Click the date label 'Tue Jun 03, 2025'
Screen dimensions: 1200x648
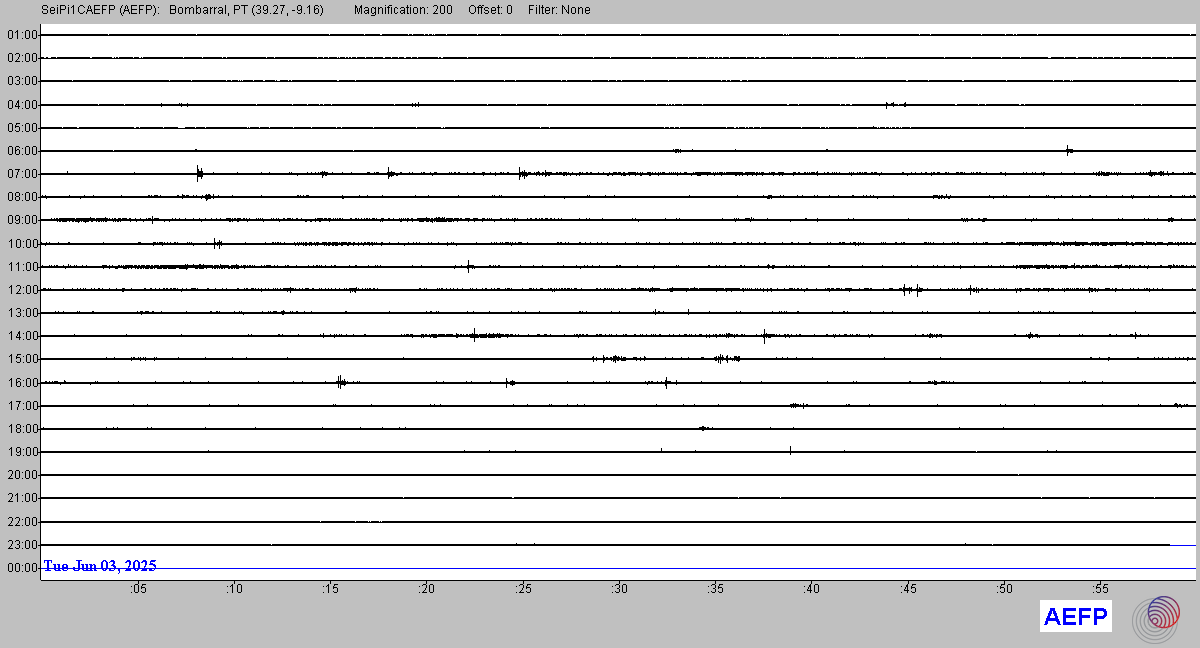(100, 566)
